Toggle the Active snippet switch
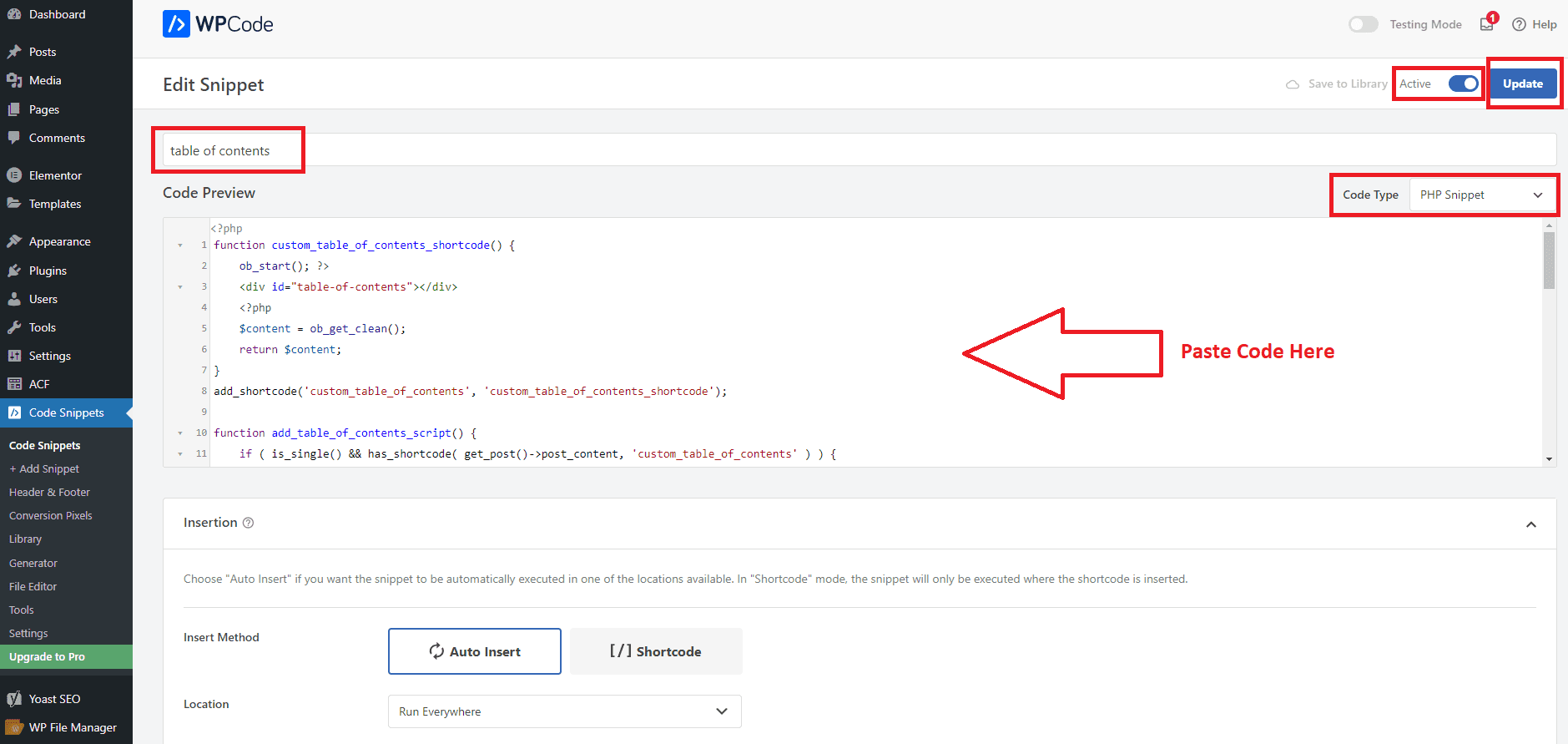This screenshot has width=1568, height=744. point(1464,84)
